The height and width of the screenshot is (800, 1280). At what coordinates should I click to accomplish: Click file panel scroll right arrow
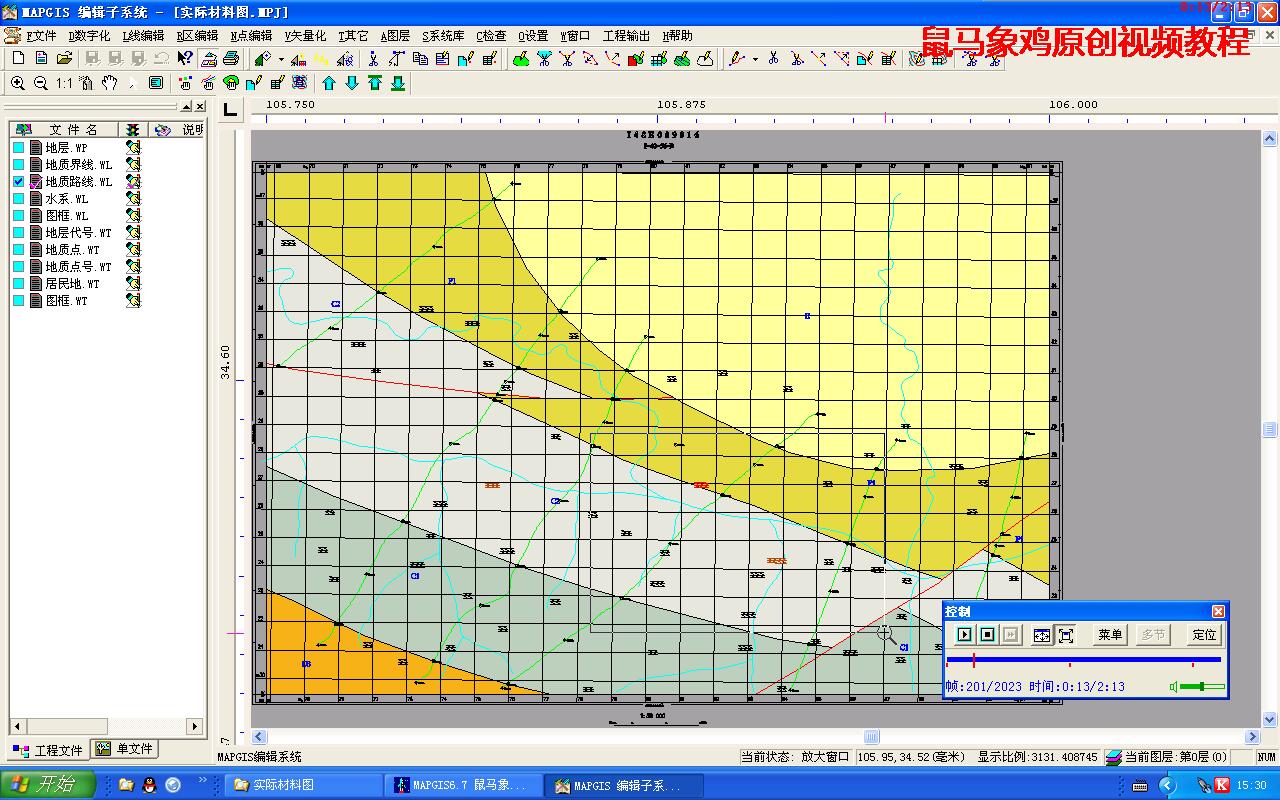[195, 727]
